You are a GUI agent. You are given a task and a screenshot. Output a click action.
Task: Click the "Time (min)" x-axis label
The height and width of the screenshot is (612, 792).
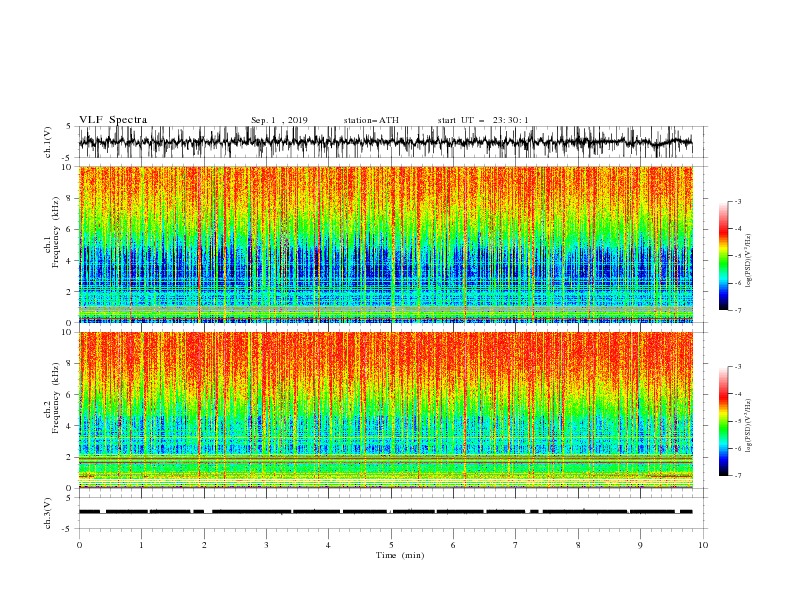pyautogui.click(x=400, y=555)
